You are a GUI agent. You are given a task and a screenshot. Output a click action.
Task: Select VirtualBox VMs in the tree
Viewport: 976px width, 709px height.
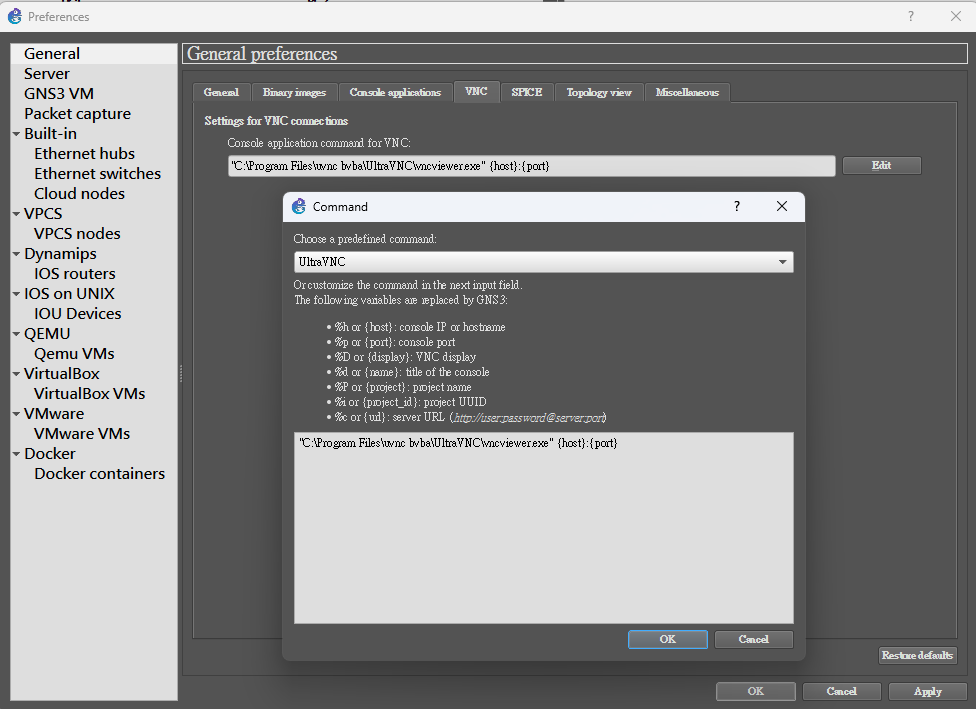90,393
